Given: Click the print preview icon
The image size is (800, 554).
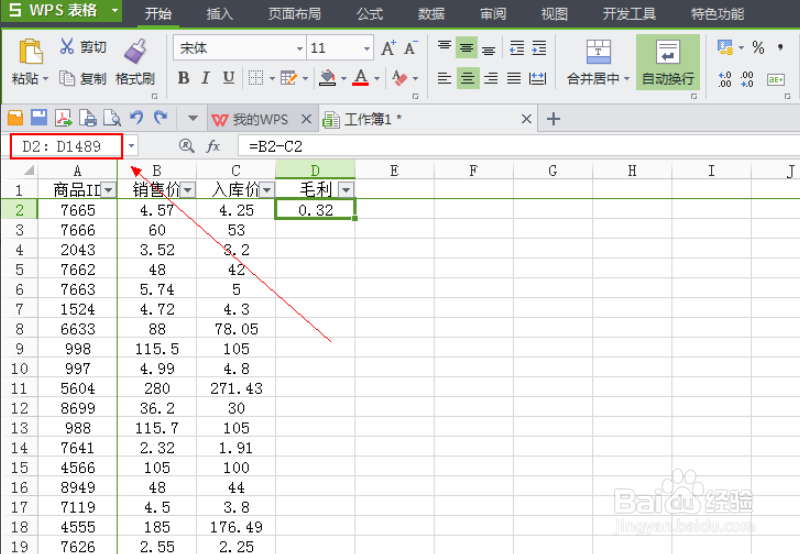Looking at the screenshot, I should (x=112, y=118).
